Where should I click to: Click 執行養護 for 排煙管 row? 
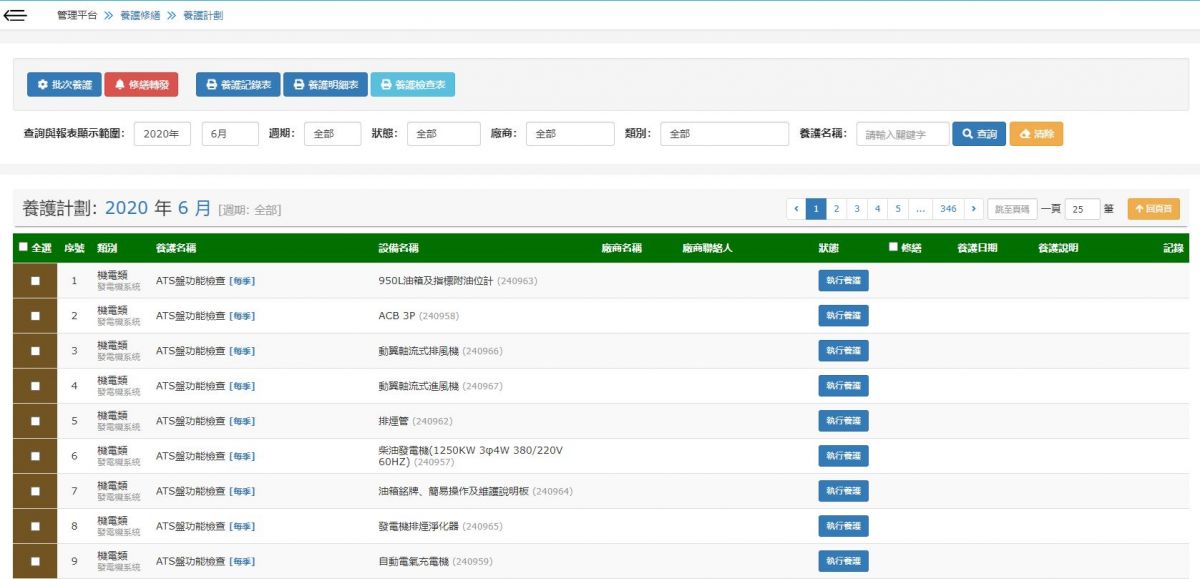[x=843, y=421]
